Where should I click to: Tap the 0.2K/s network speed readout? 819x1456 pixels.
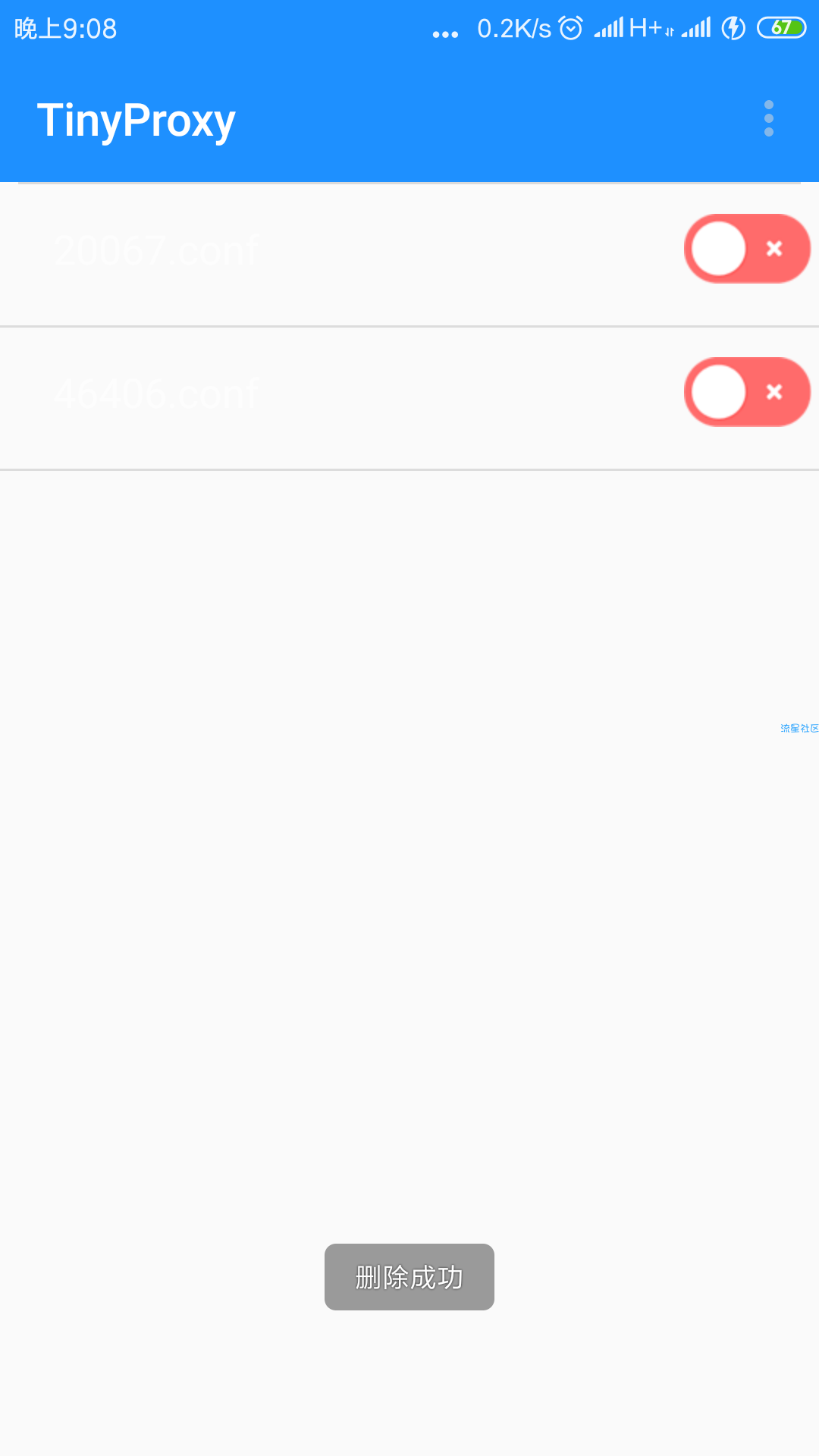[514, 29]
